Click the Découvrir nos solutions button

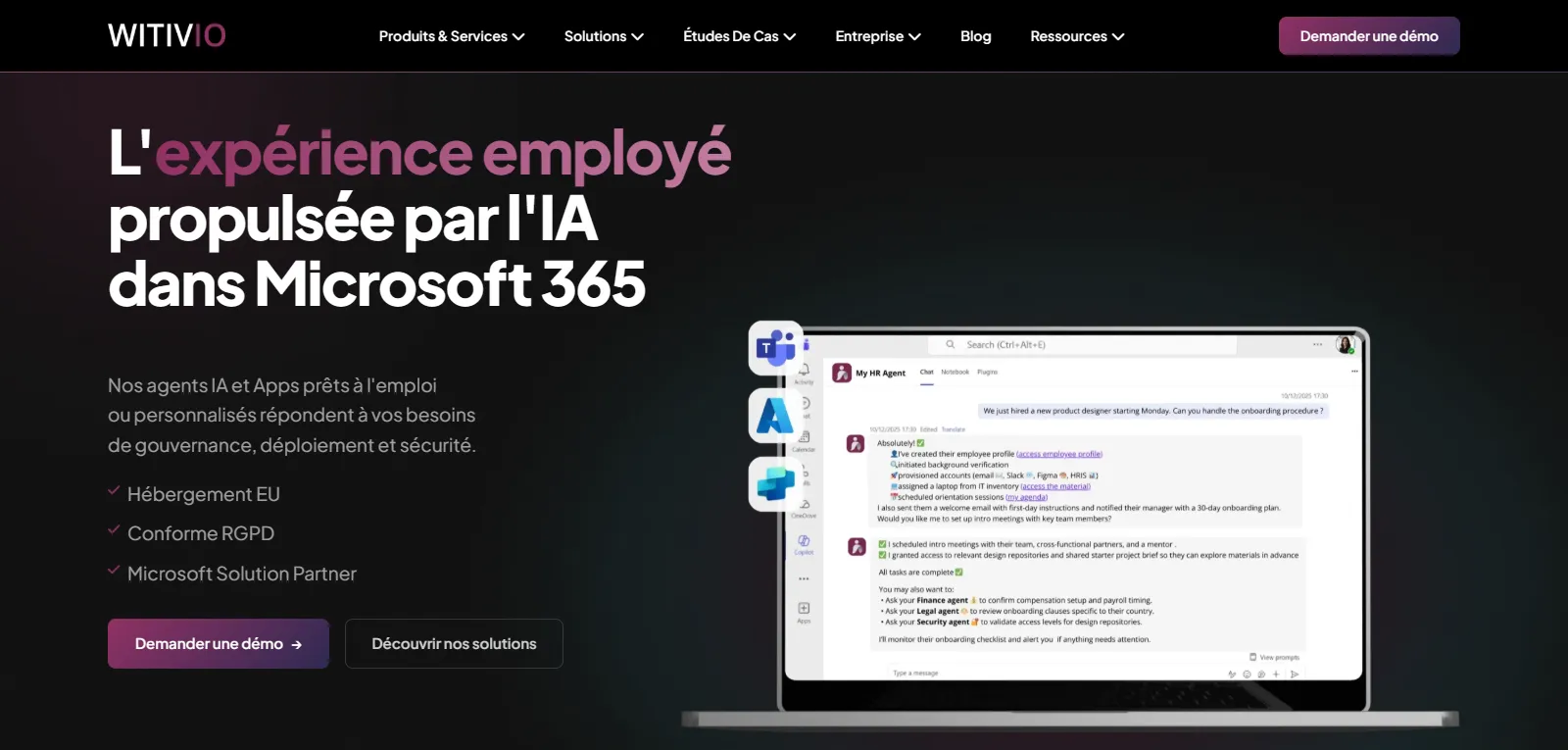coord(454,644)
